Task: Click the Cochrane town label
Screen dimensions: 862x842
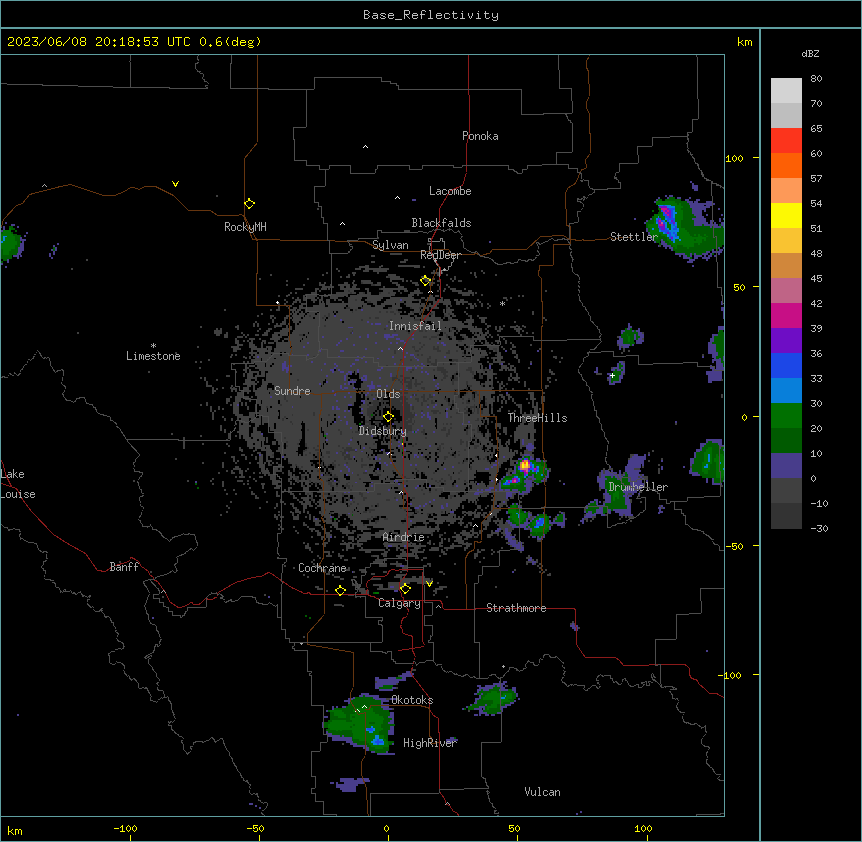Action: [x=322, y=568]
